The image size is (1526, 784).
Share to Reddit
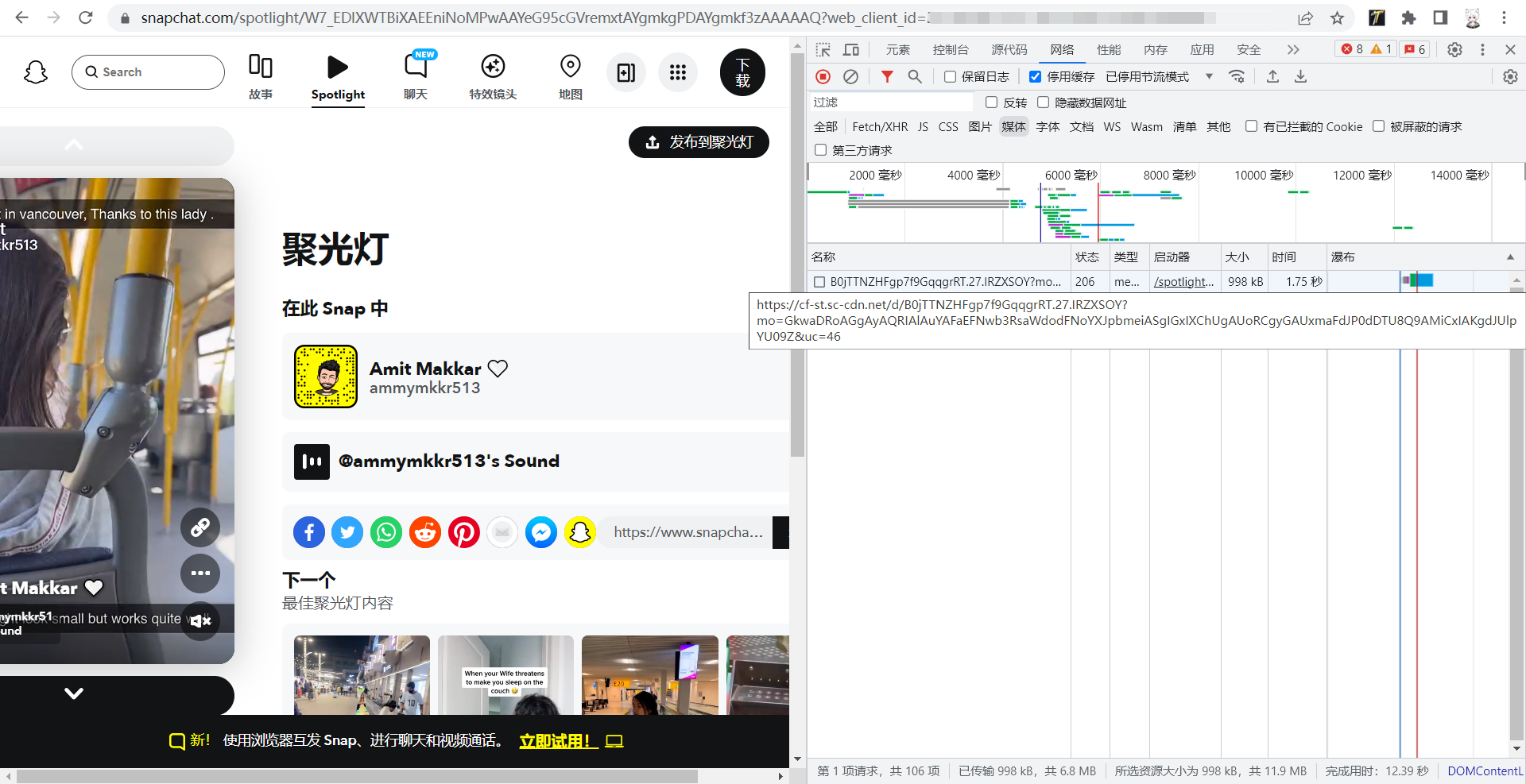pos(425,532)
